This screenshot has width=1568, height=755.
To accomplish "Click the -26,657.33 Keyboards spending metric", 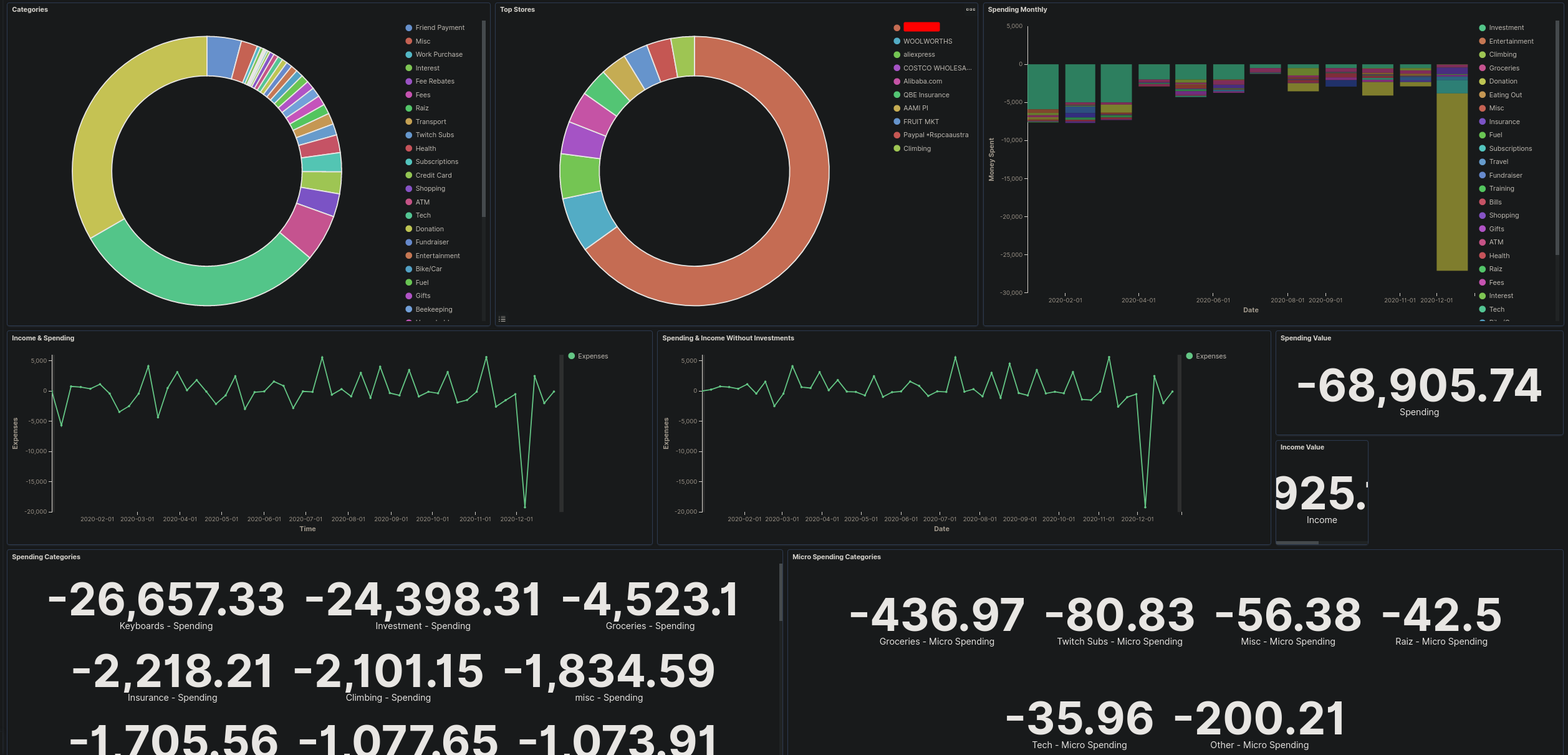I will (x=166, y=600).
